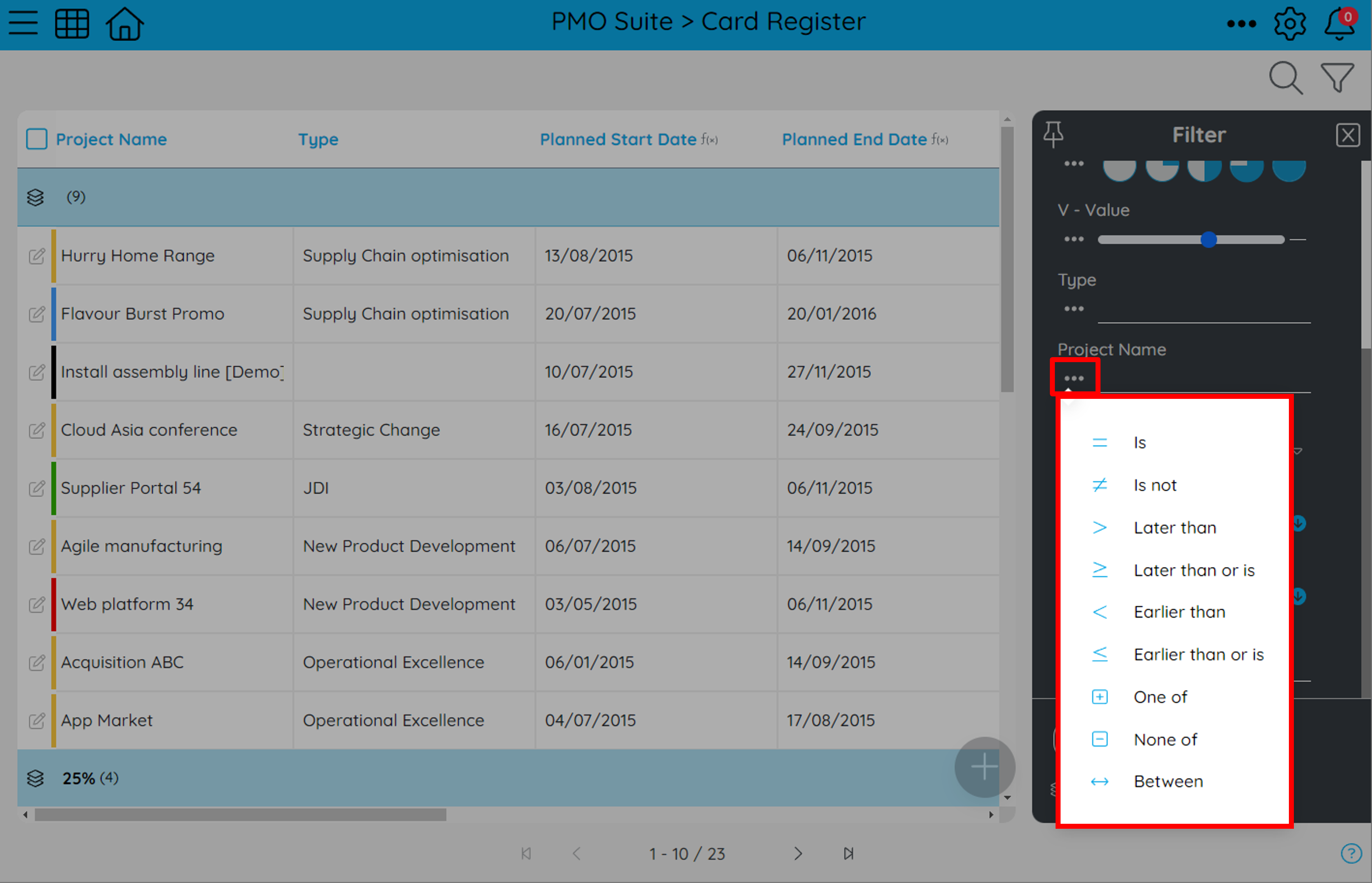Open operator menu for Type filter
The height and width of the screenshot is (883, 1372).
[x=1074, y=309]
